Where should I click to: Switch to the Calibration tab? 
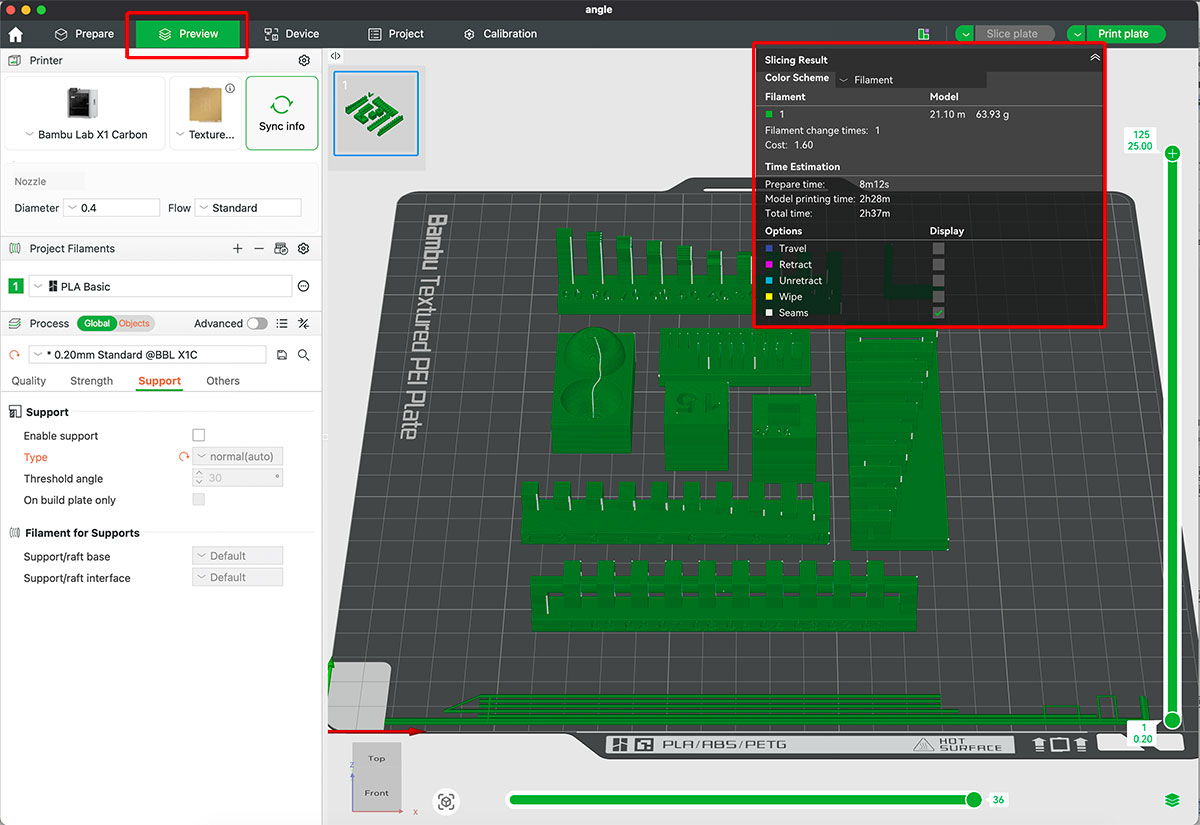[x=500, y=34]
